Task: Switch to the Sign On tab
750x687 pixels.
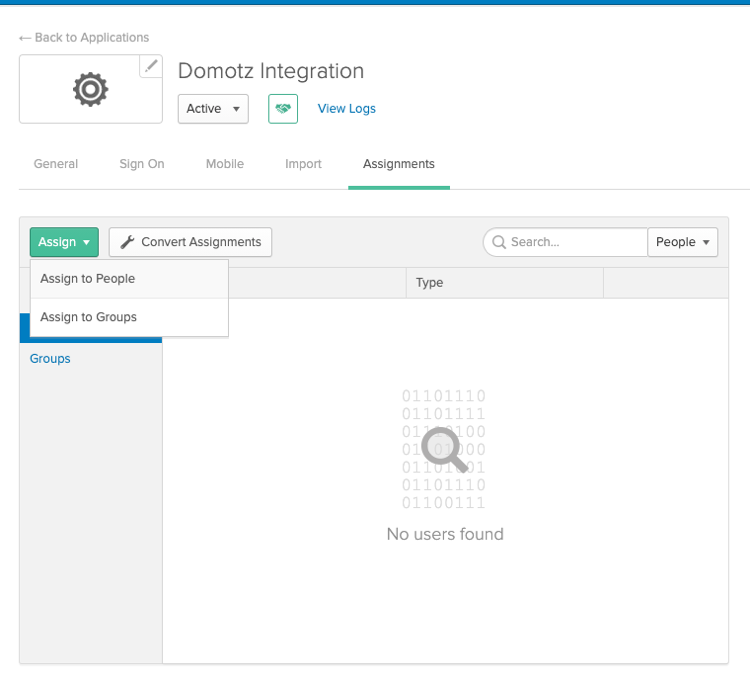Action: (x=142, y=164)
